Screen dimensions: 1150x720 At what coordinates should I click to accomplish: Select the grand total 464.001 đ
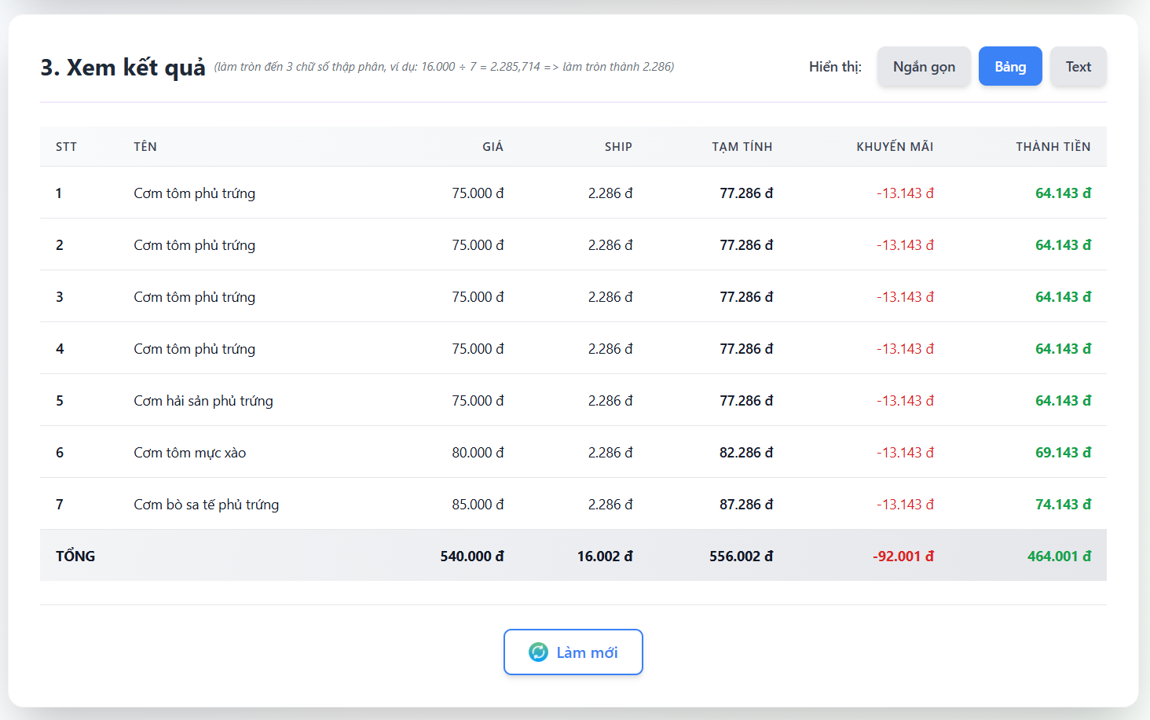[1058, 556]
